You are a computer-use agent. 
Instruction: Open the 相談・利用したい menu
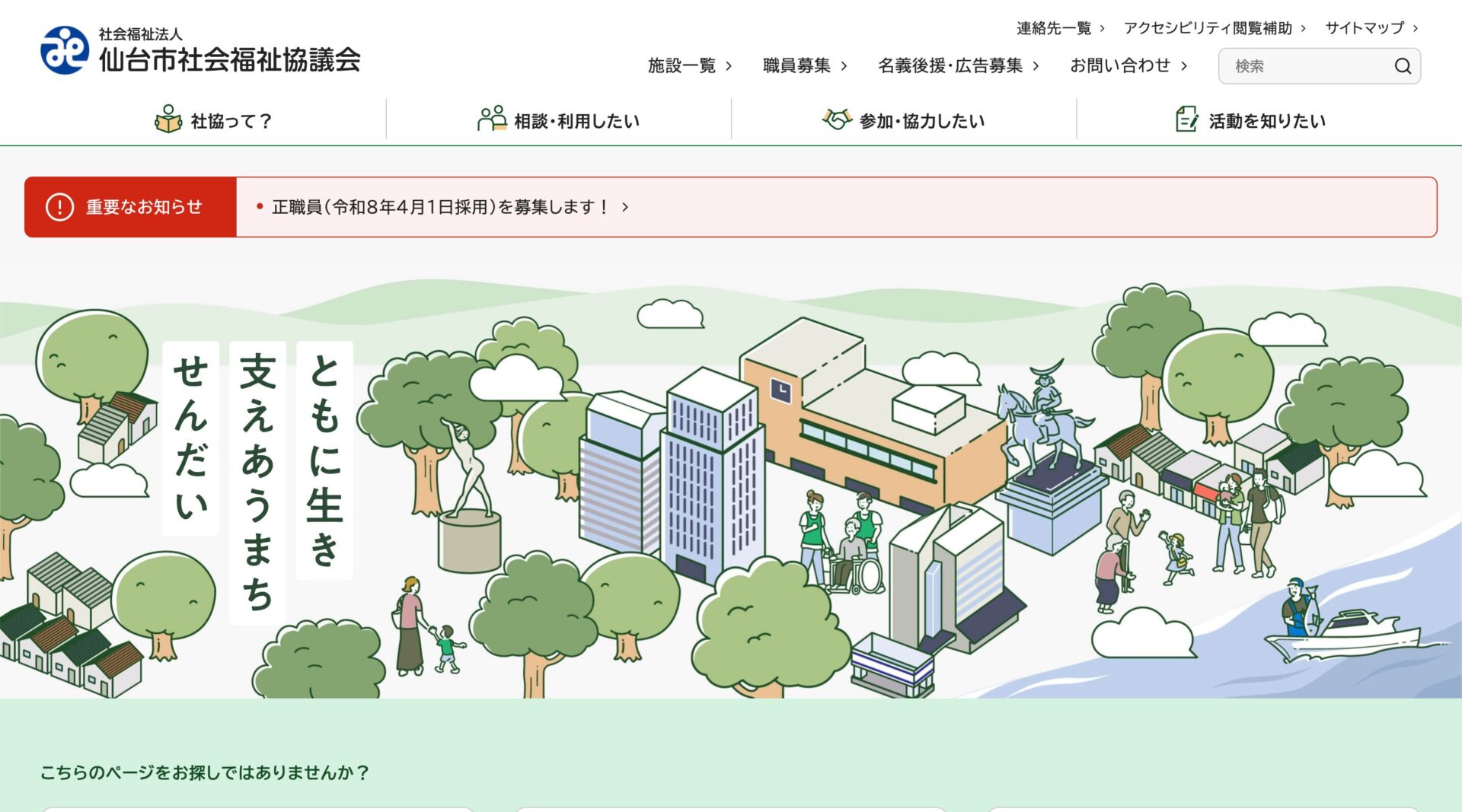[559, 120]
